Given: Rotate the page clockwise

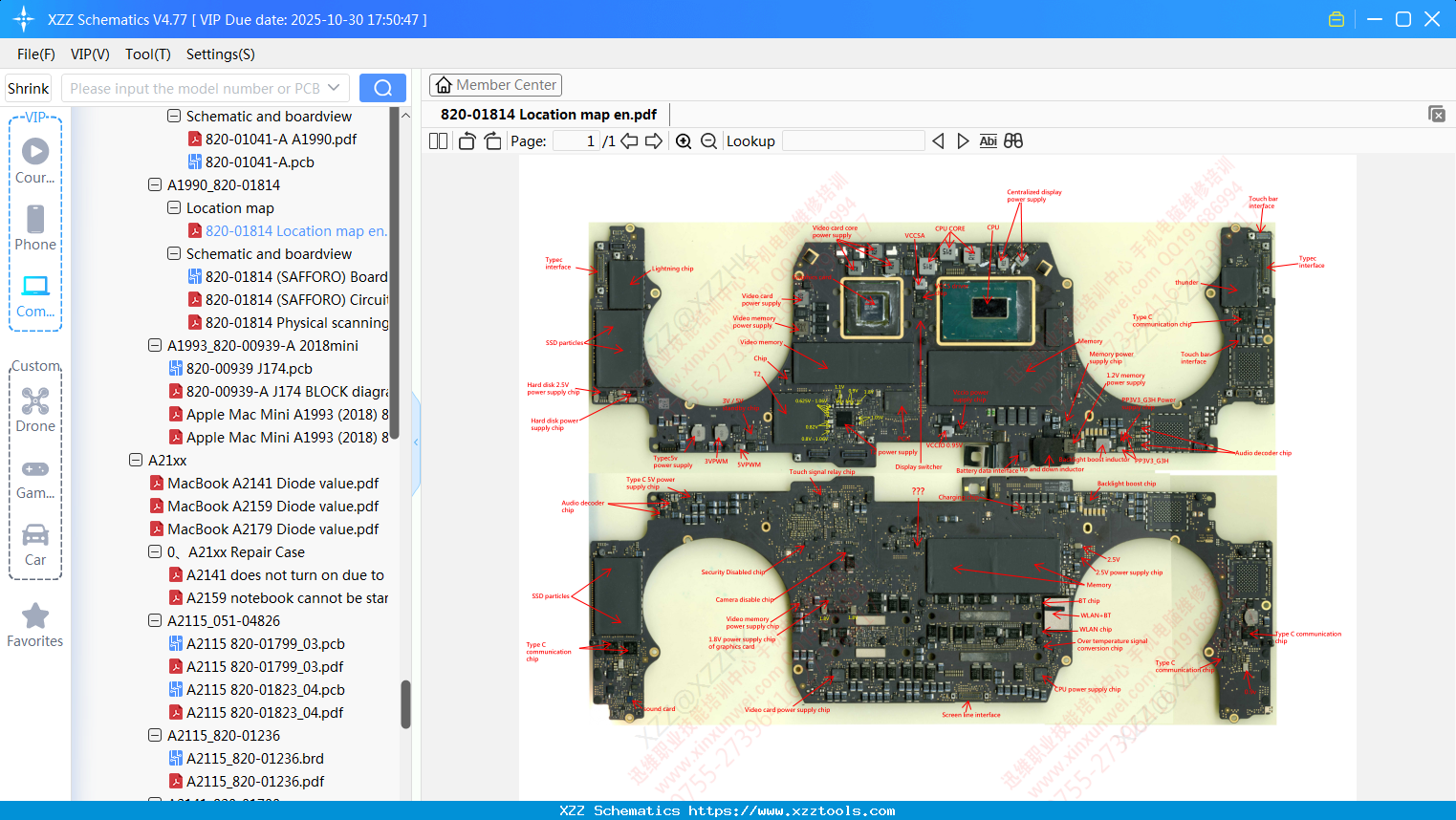Looking at the screenshot, I should 492,141.
